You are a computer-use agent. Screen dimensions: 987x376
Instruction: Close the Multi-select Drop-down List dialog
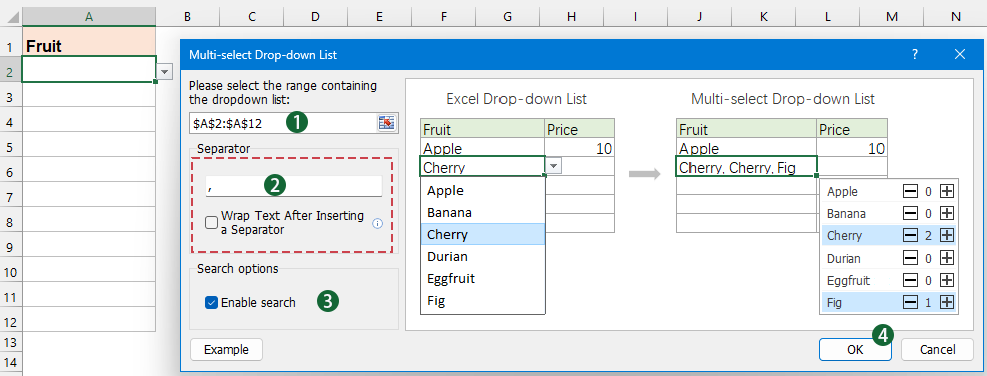[x=959, y=54]
